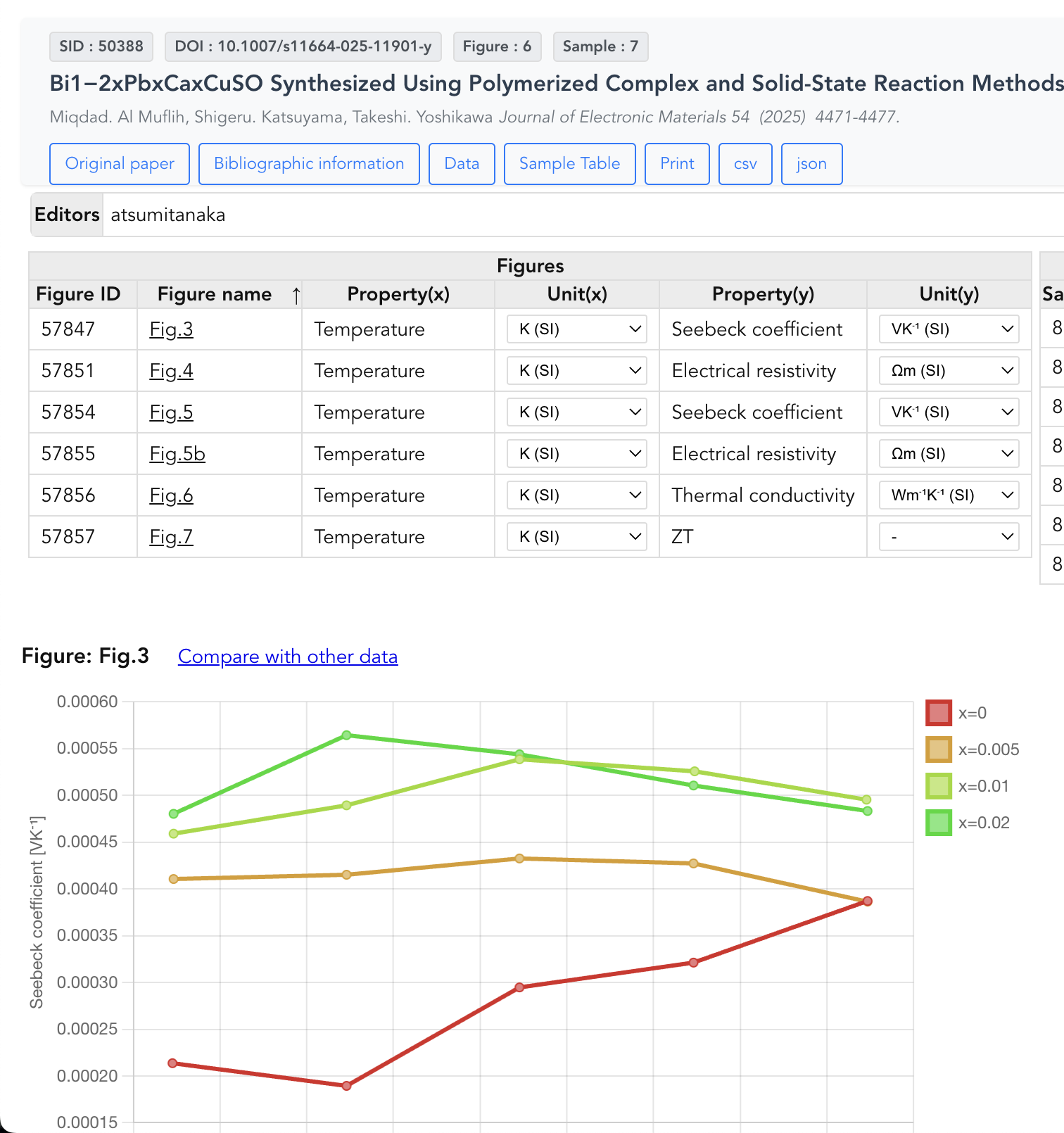
Task: Open the Fig.5b figure link
Action: (x=177, y=454)
